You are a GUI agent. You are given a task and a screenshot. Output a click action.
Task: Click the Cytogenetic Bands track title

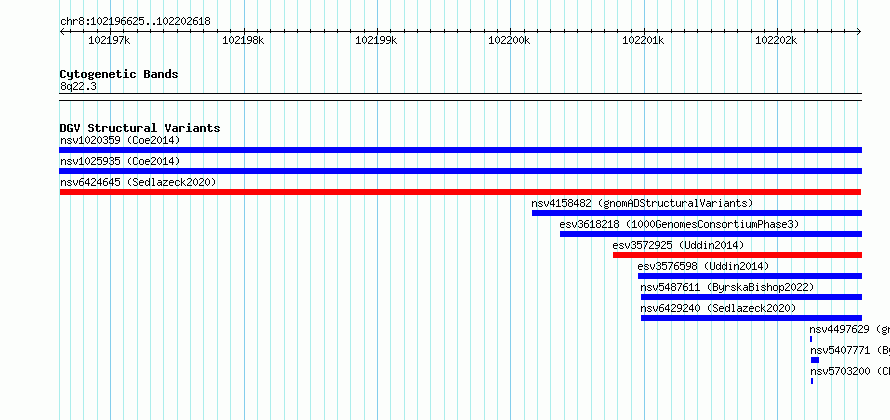119,74
